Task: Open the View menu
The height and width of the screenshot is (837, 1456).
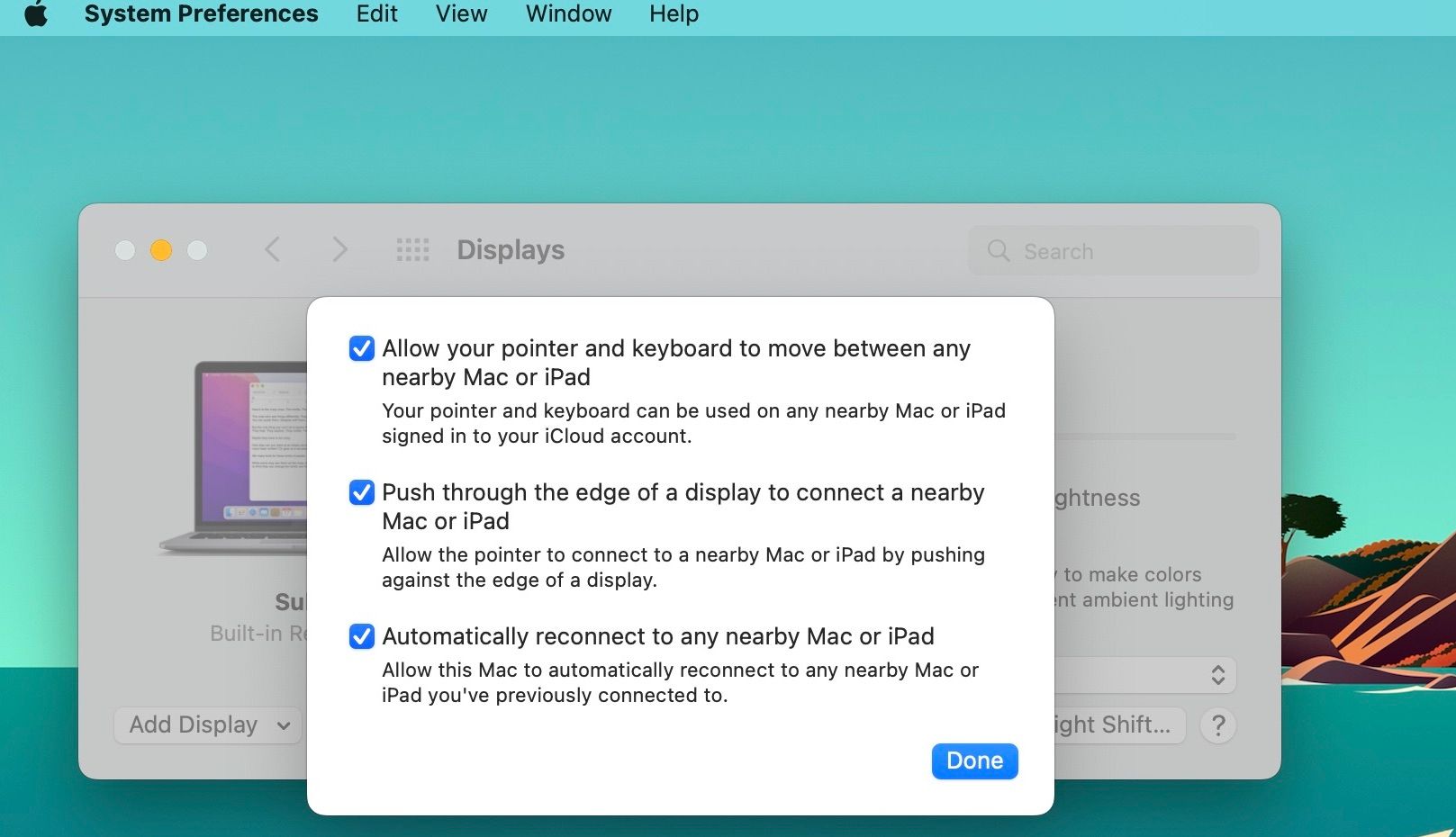Action: tap(461, 14)
